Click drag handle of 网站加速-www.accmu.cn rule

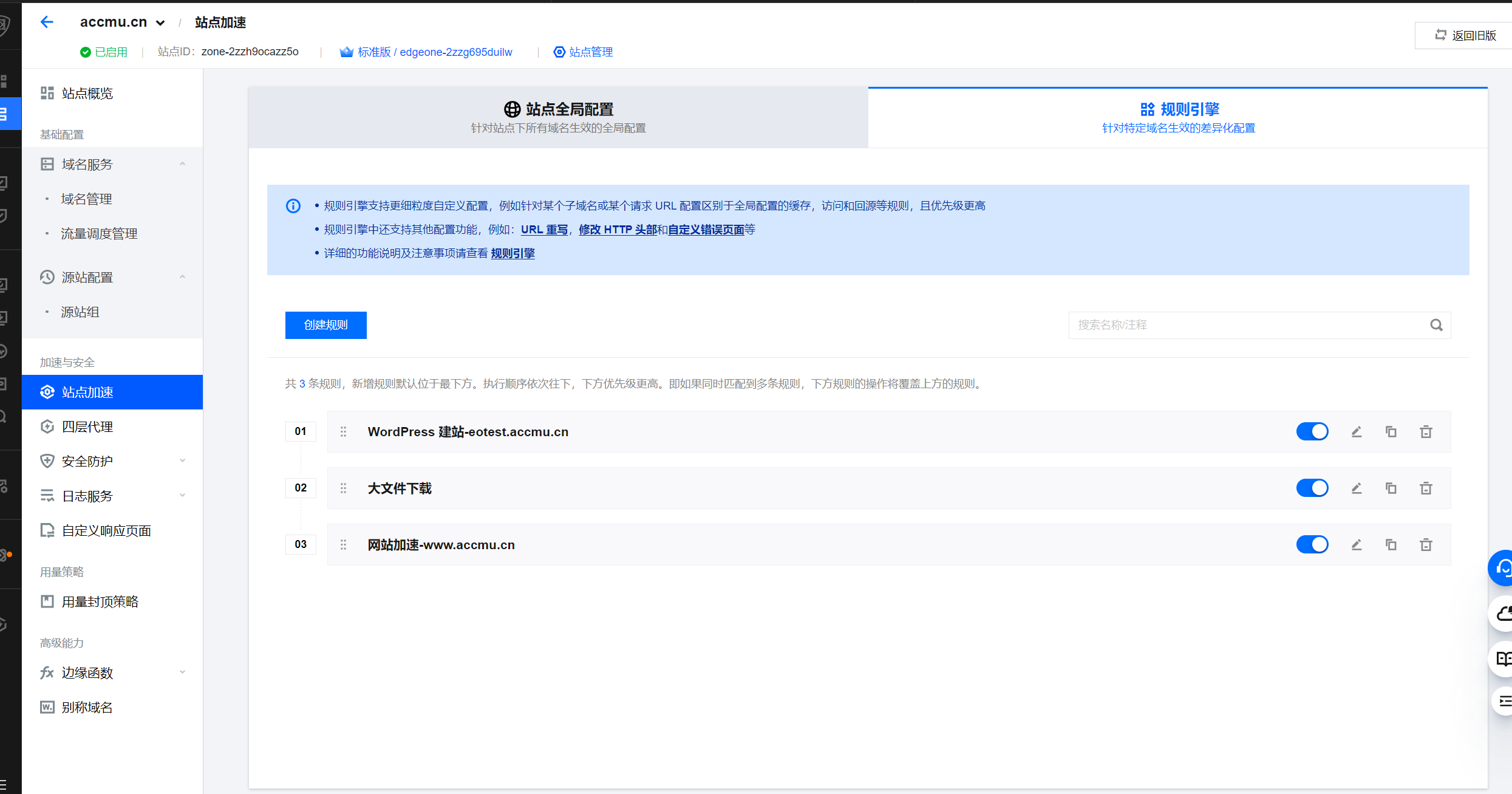coord(344,544)
